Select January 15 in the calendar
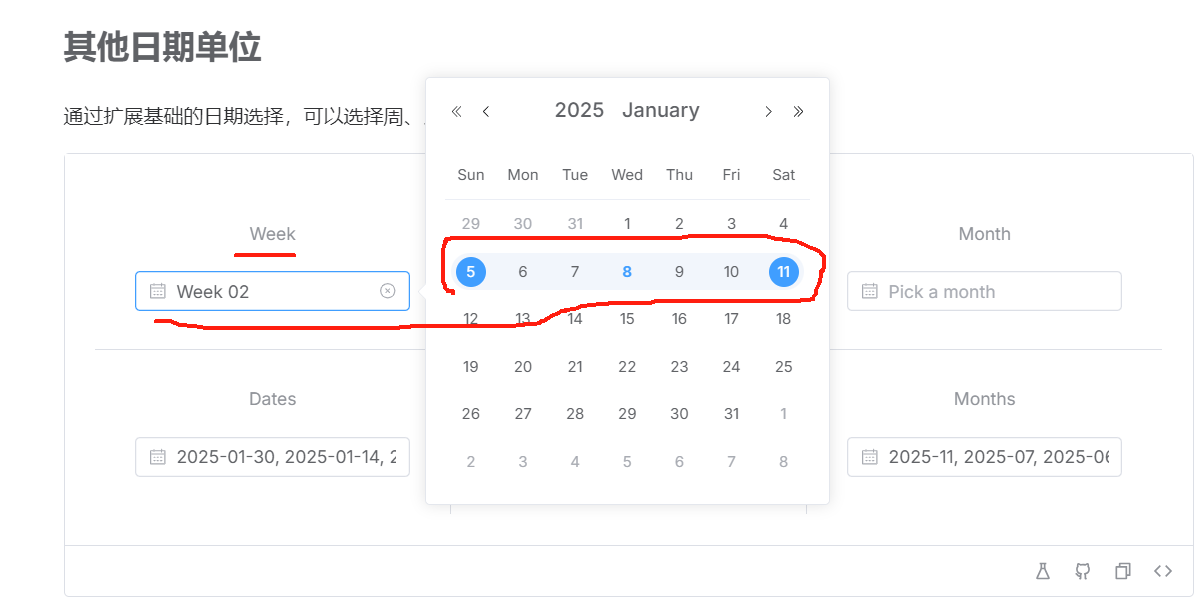Image resolution: width=1199 pixels, height=612 pixels. 627,319
